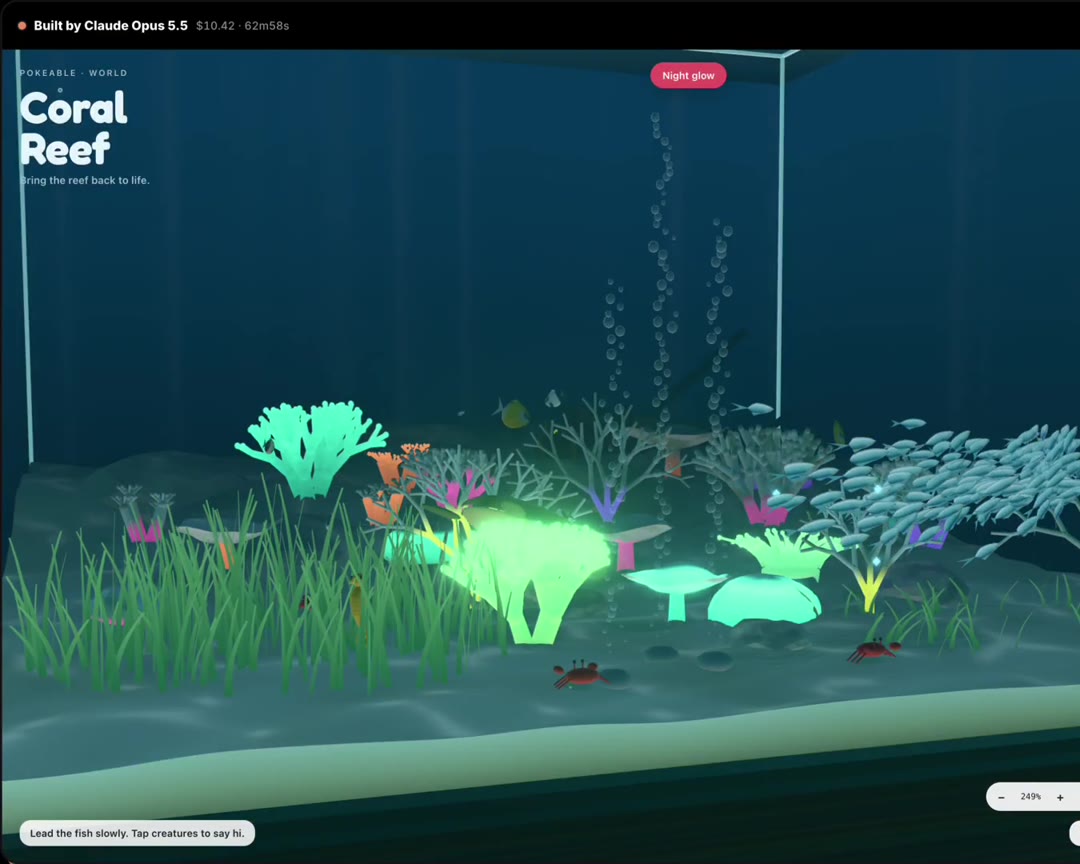1080x864 pixels.
Task: Tap the school of blue fish
Action: point(964,475)
